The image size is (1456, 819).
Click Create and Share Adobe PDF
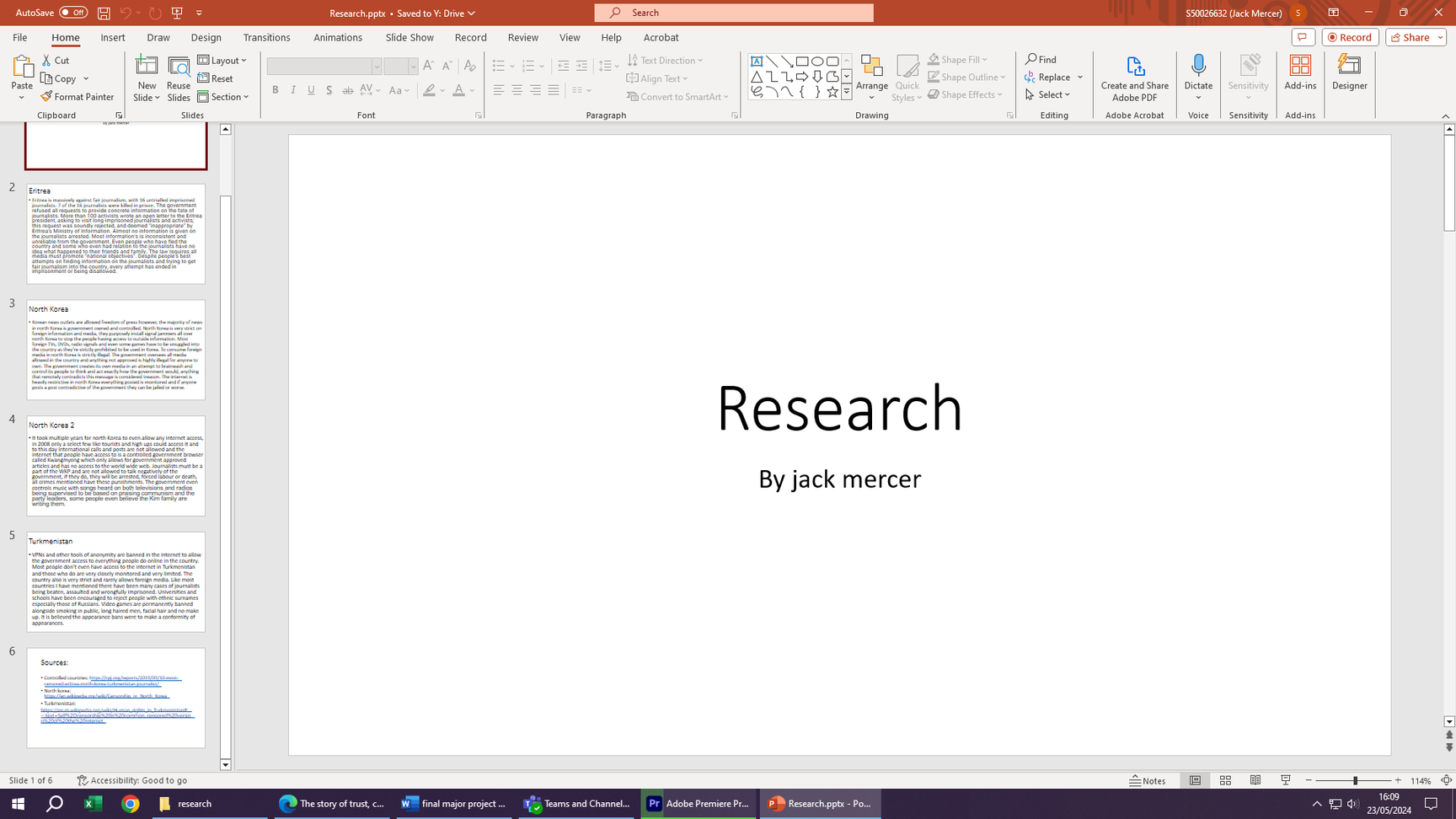[x=1135, y=78]
